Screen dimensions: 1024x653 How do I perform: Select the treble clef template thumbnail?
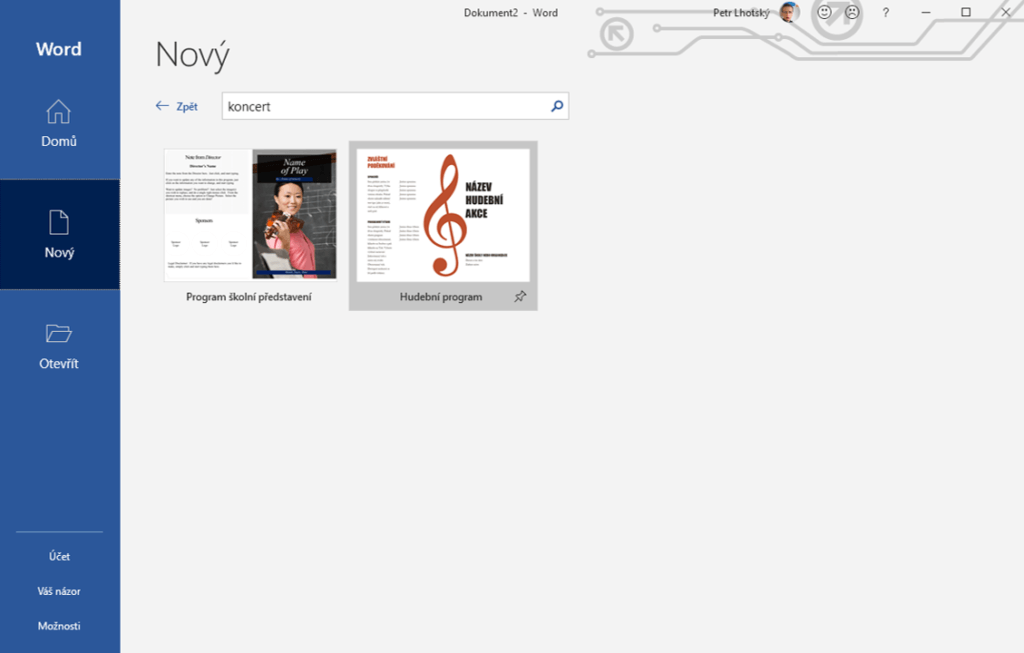442,214
